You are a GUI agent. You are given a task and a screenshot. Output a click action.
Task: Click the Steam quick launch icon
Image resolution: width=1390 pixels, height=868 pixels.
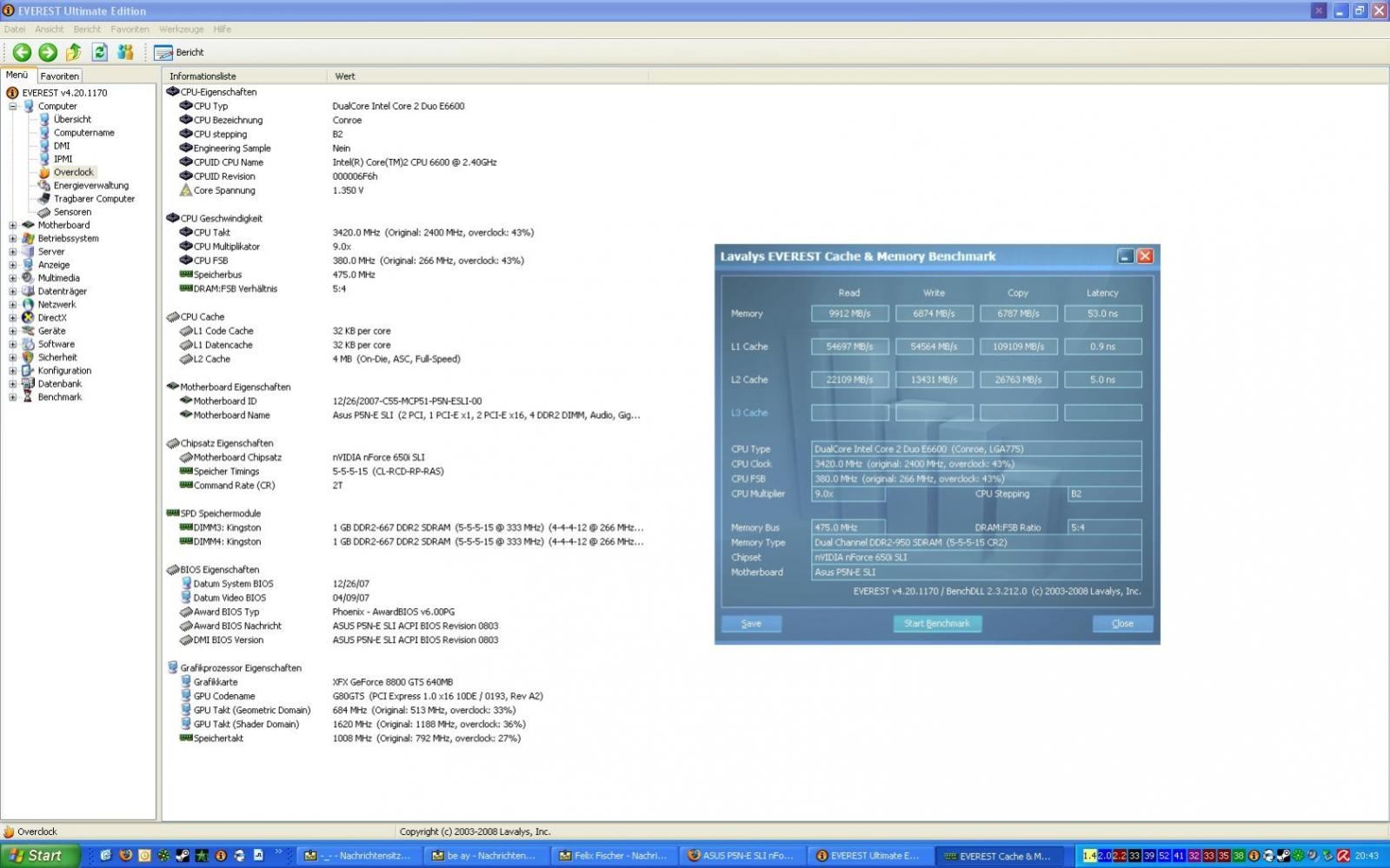pyautogui.click(x=183, y=856)
